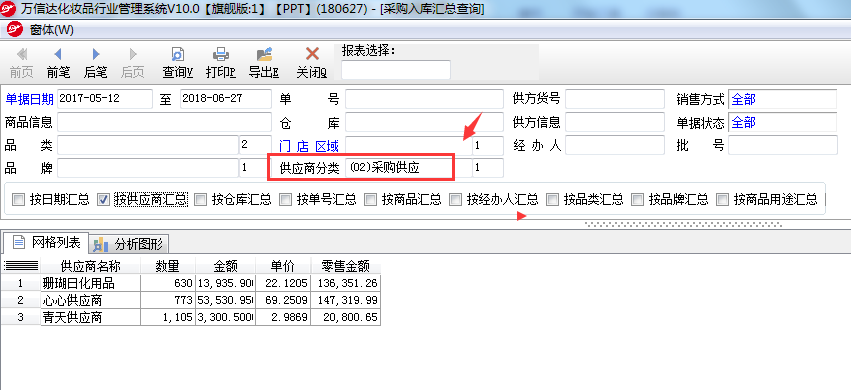Click the 供应商分类 field with (02)采购供应

tap(409, 168)
